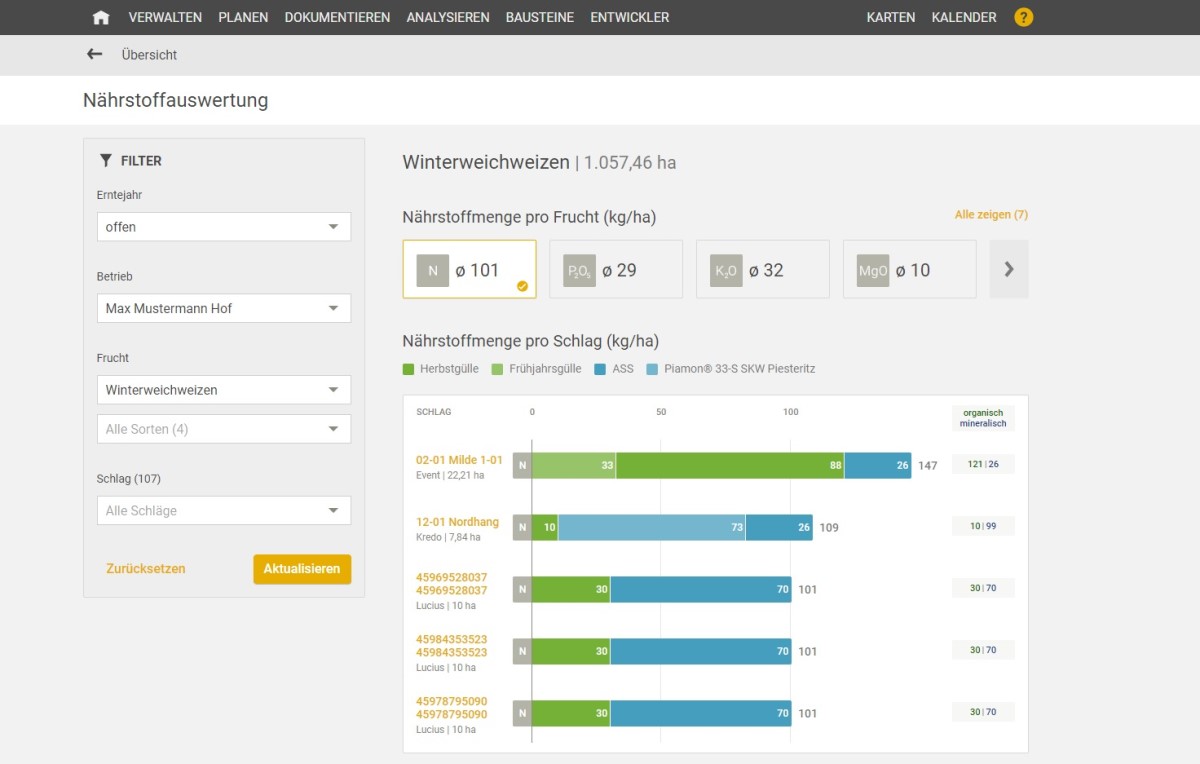Click the 33 bar segment of 02-01 Milde
1200x764 pixels.
574,465
